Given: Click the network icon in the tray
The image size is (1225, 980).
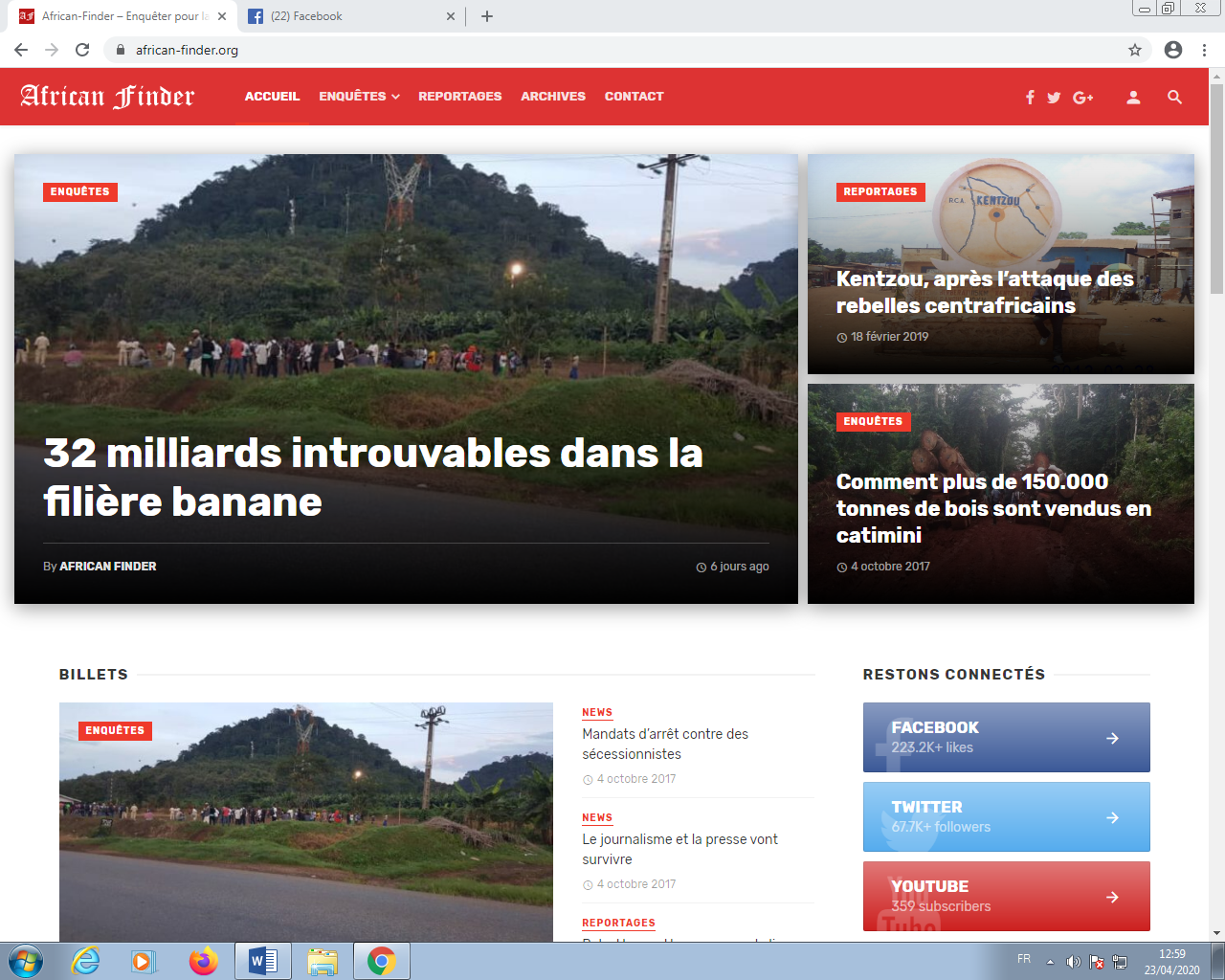Looking at the screenshot, I should (1120, 962).
